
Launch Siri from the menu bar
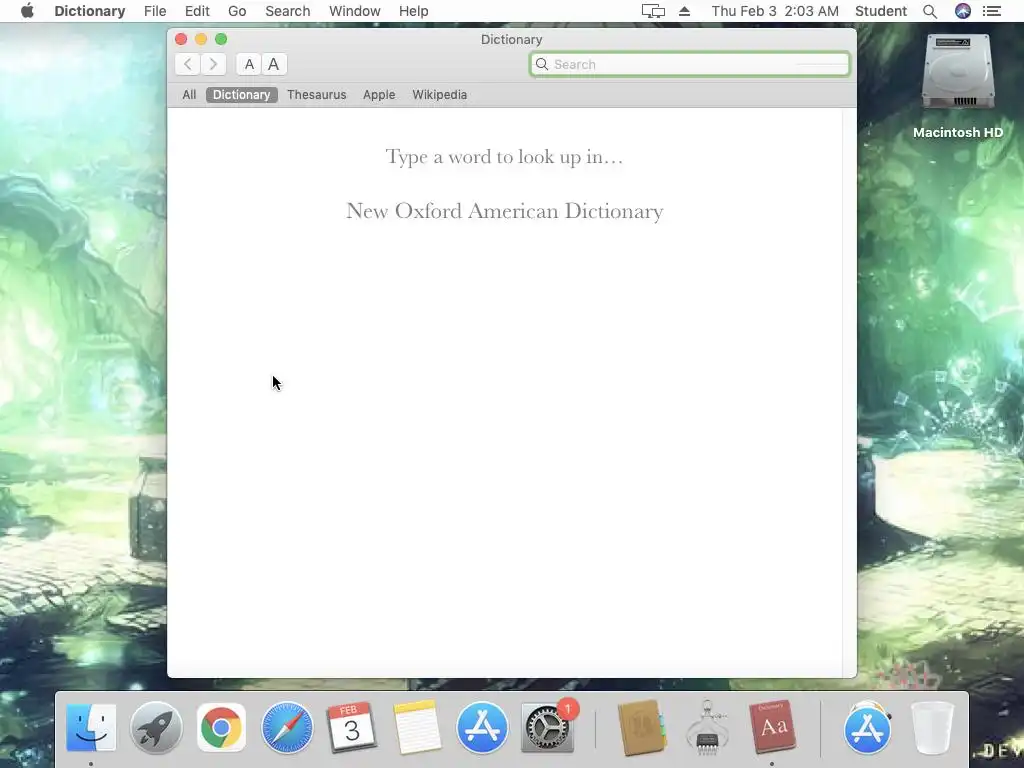tap(963, 11)
